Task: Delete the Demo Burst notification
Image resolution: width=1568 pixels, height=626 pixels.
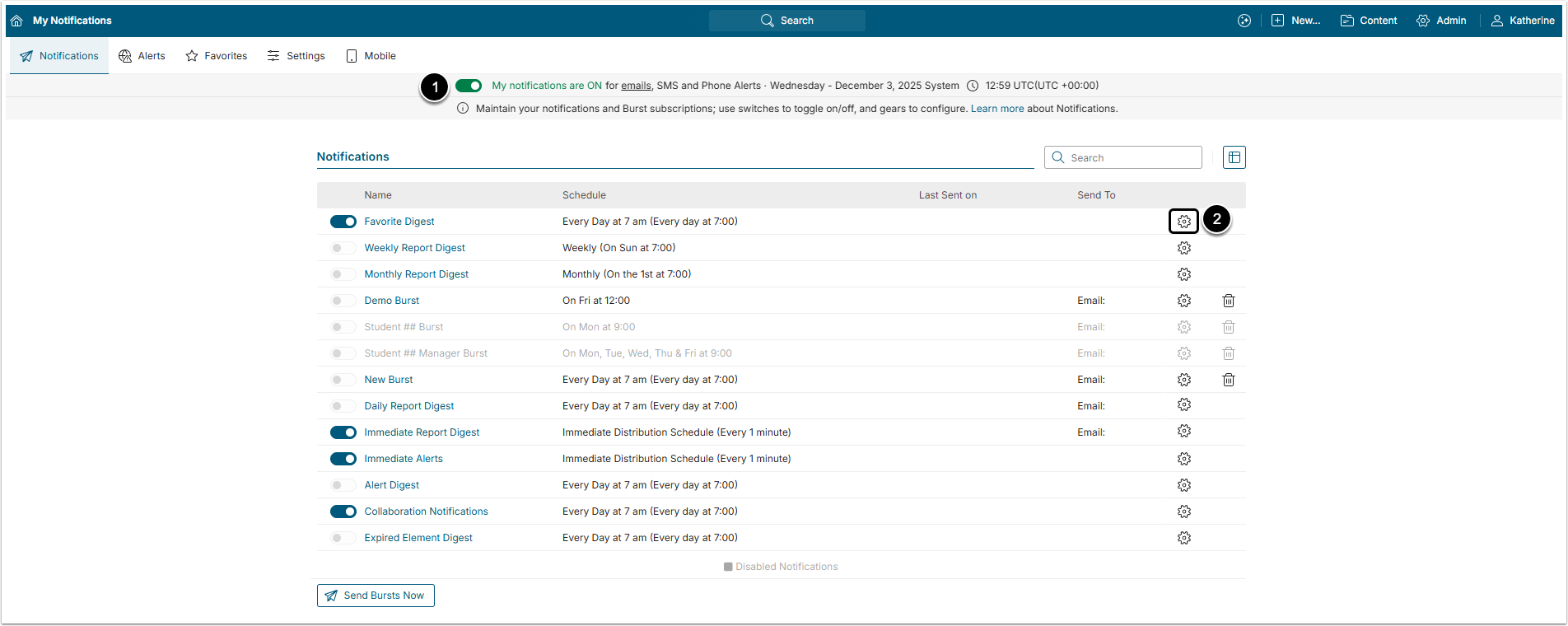Action: [1228, 301]
